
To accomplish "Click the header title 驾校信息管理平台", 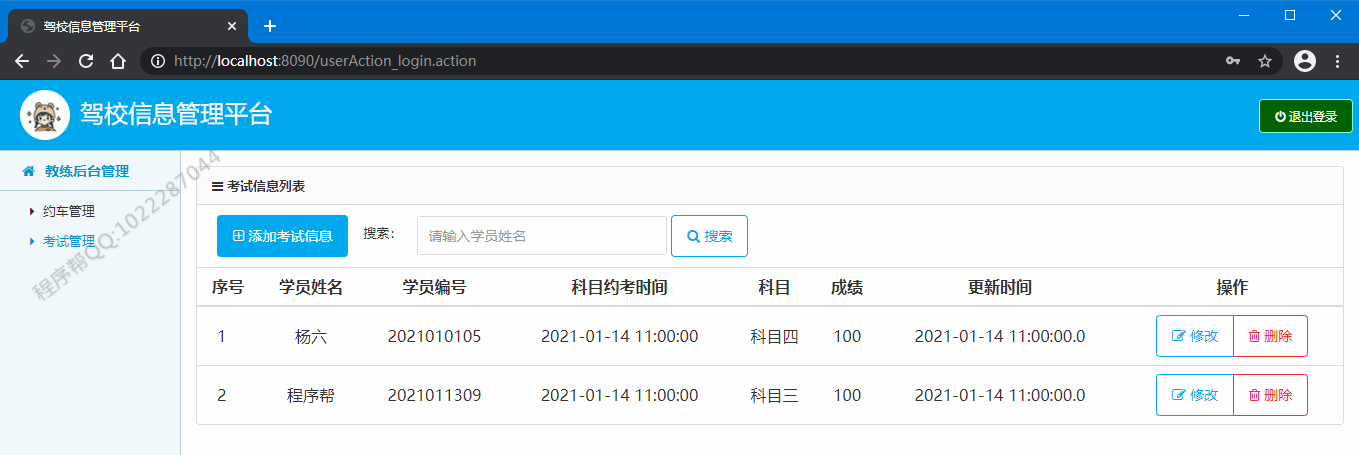I will click(x=176, y=115).
